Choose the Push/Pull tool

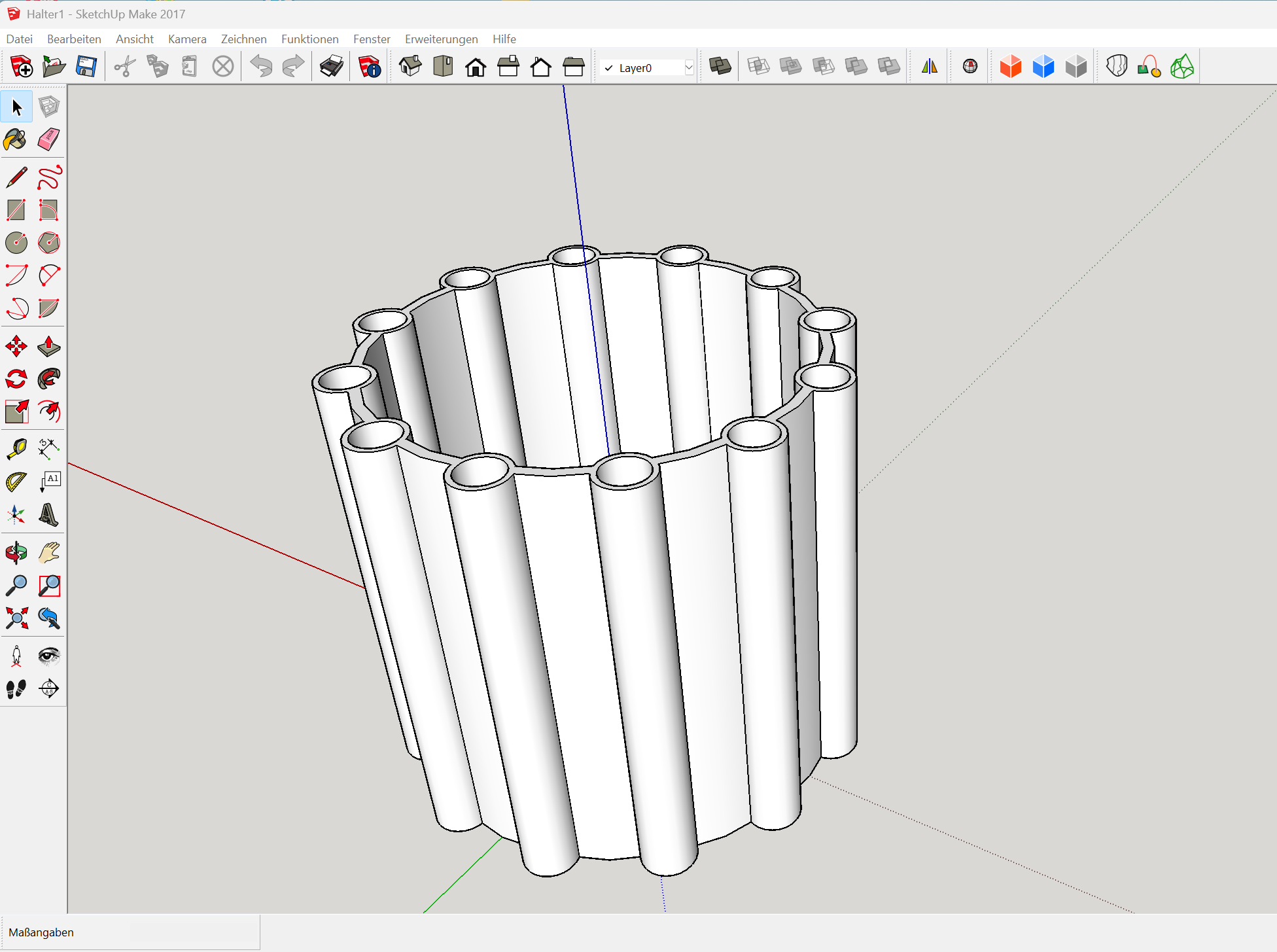coord(49,346)
